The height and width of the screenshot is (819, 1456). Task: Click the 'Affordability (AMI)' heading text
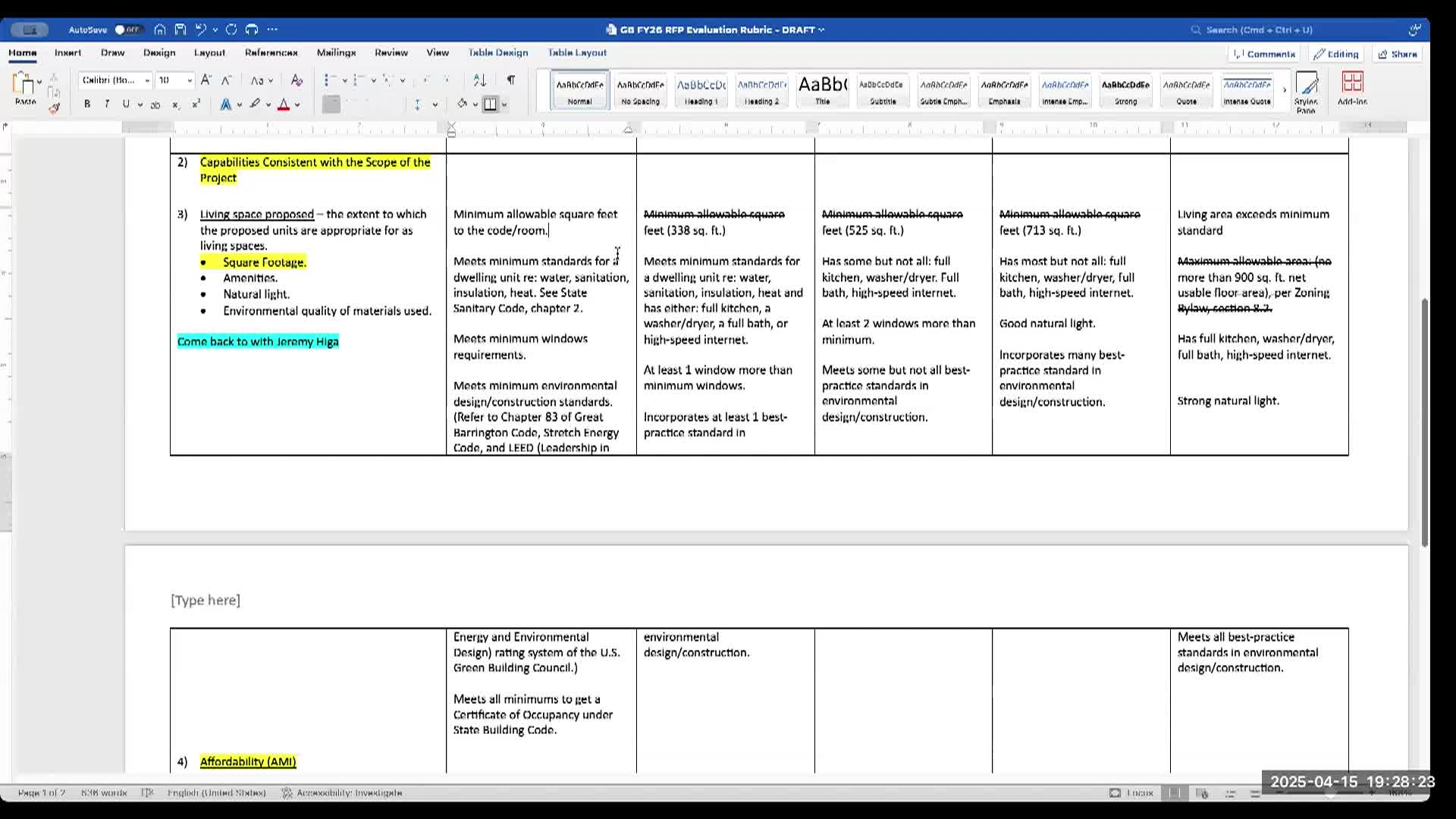pos(248,761)
